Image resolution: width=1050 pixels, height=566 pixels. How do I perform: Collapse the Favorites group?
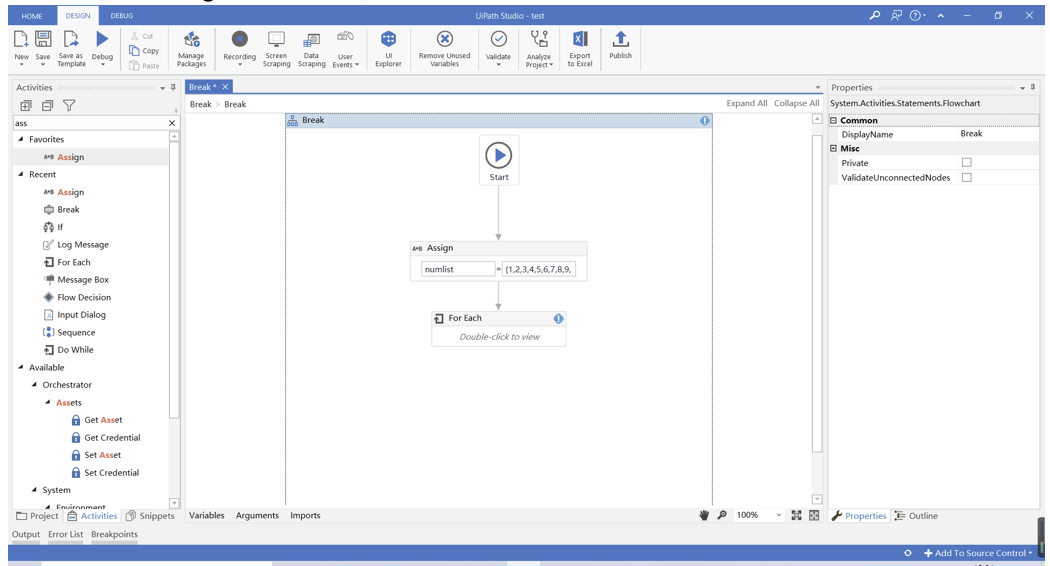(x=21, y=139)
